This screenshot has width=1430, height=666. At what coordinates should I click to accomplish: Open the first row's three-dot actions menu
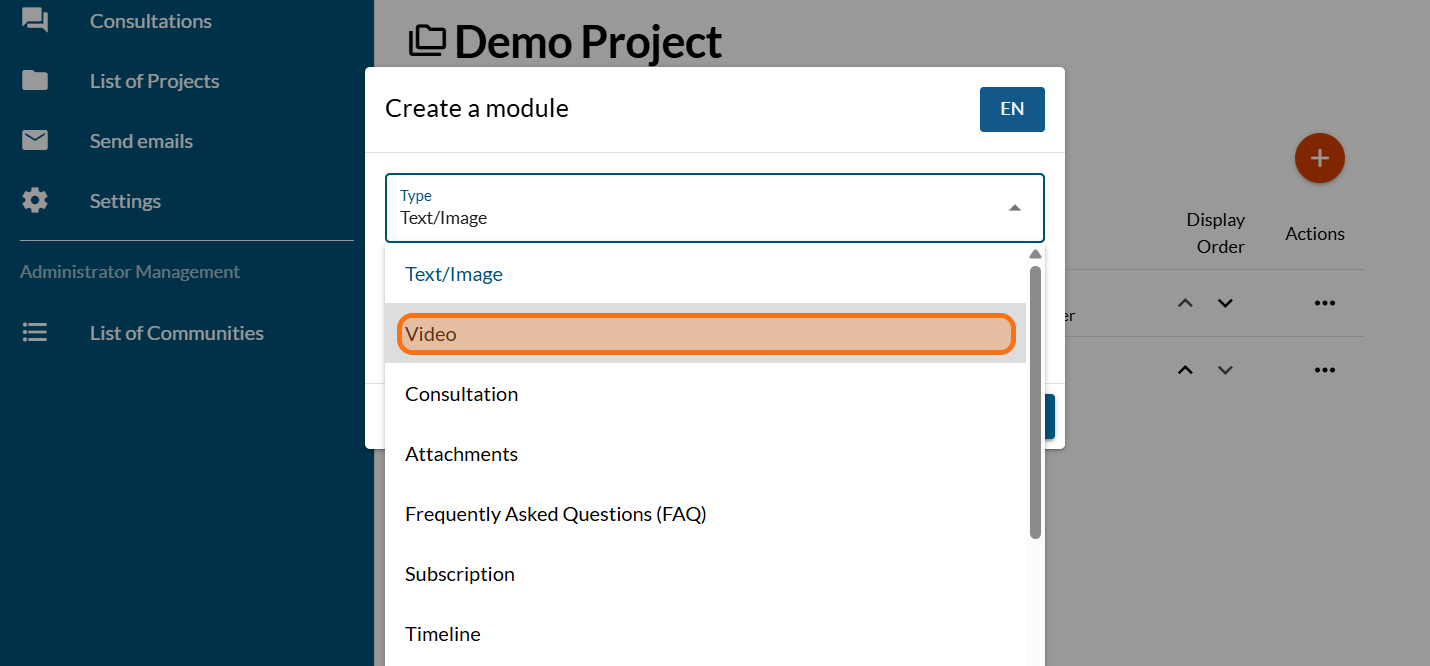pos(1325,303)
